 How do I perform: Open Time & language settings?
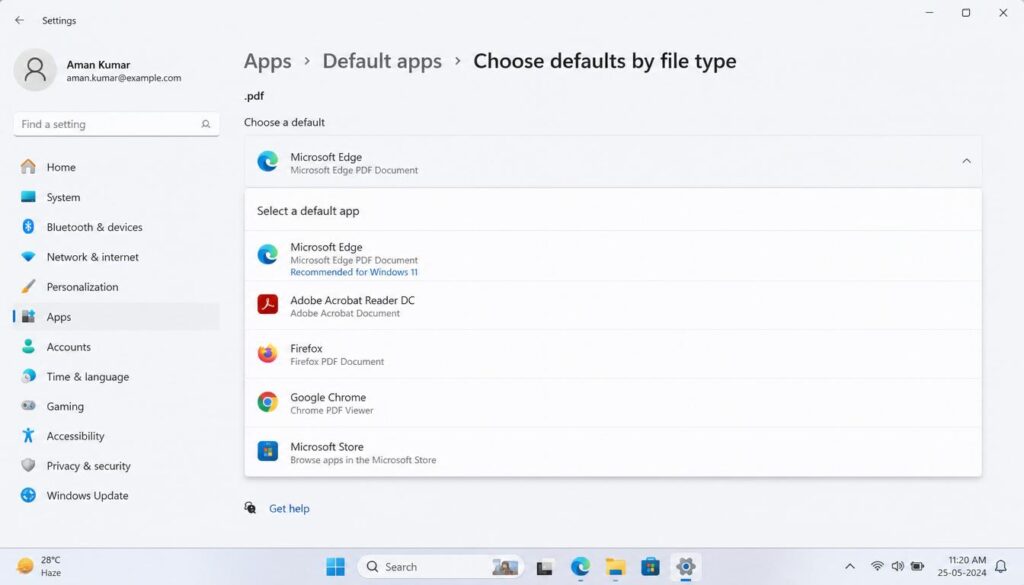(116, 377)
